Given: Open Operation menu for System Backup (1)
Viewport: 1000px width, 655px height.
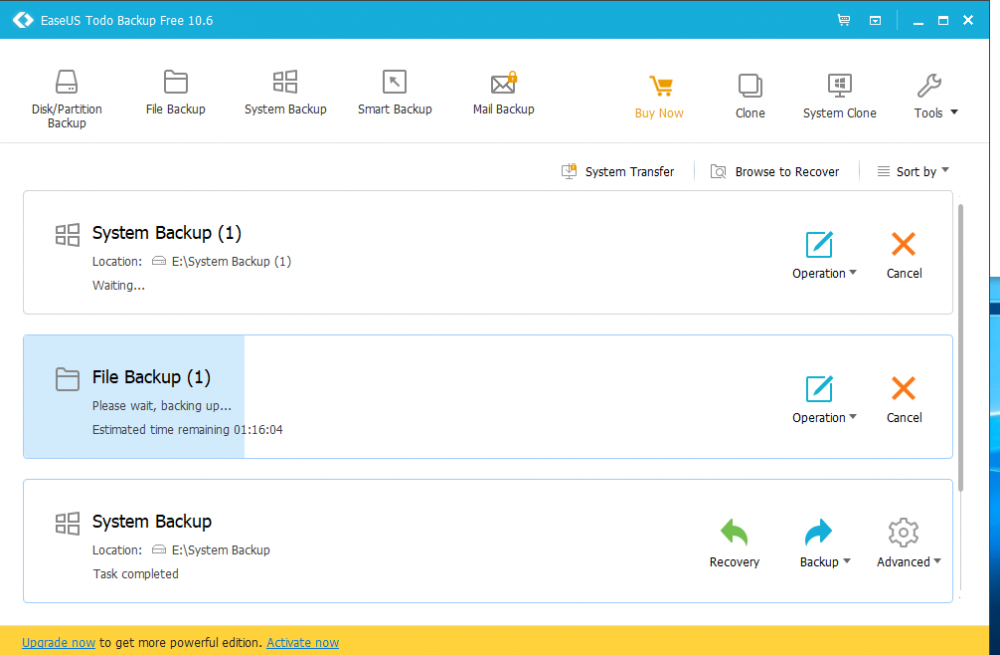Looking at the screenshot, I should click(x=824, y=255).
